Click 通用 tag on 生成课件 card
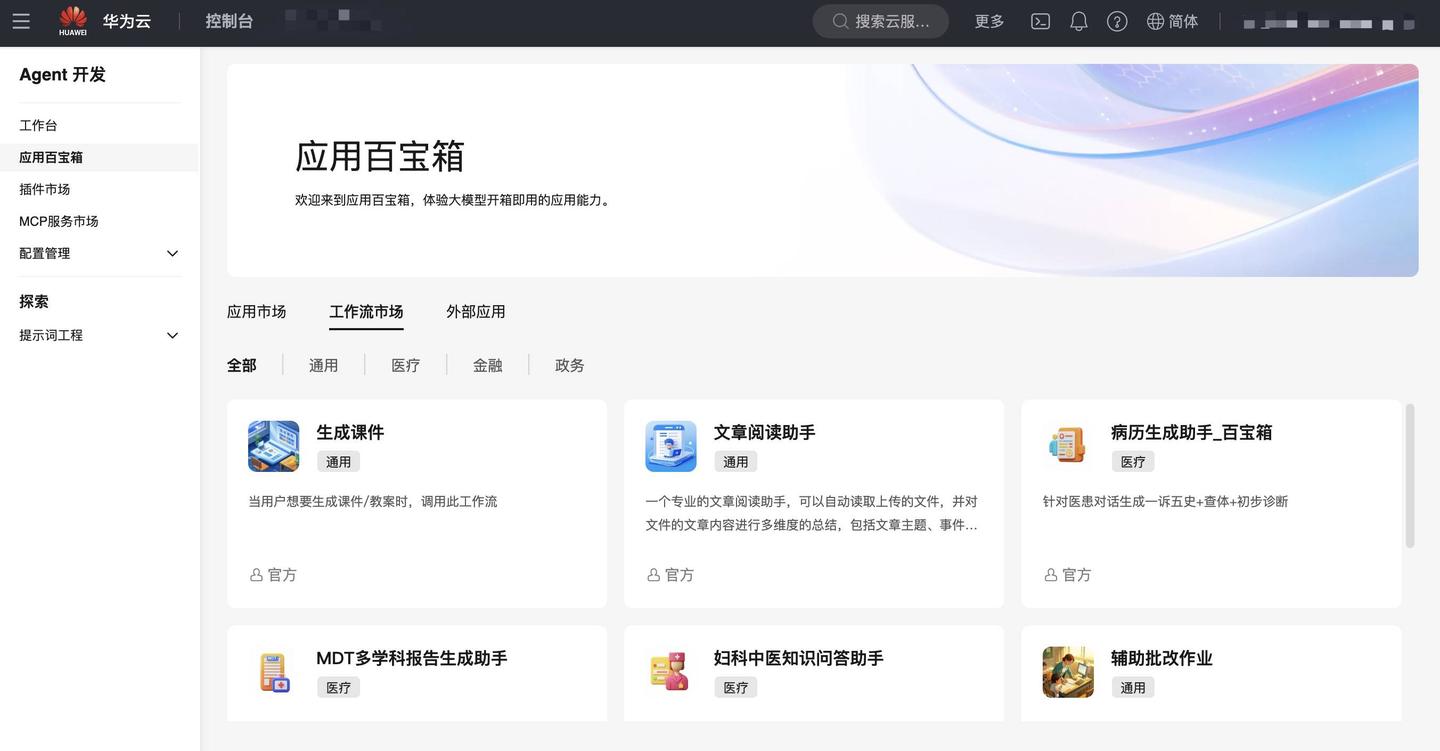The height and width of the screenshot is (751, 1440). 339,462
